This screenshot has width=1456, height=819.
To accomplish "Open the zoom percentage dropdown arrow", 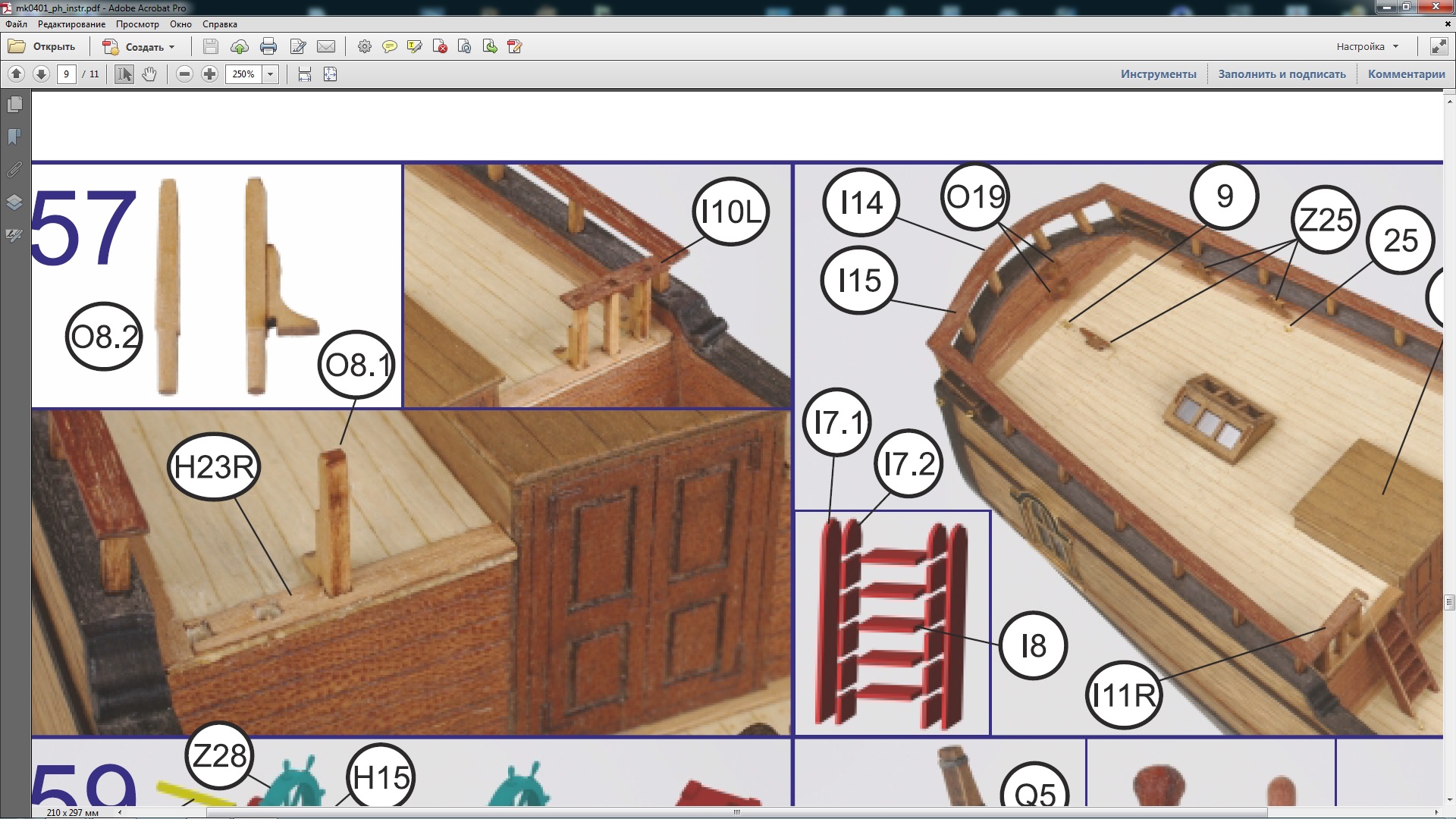I will click(x=270, y=74).
